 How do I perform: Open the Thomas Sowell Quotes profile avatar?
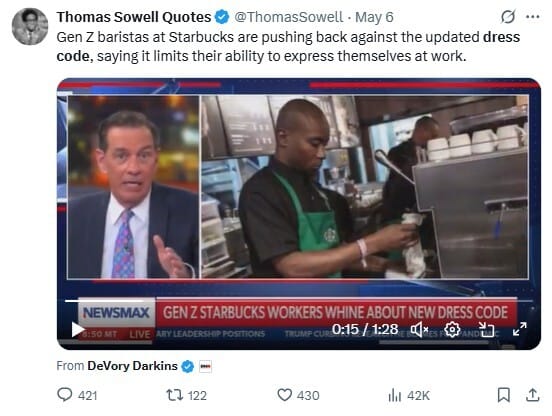point(30,26)
